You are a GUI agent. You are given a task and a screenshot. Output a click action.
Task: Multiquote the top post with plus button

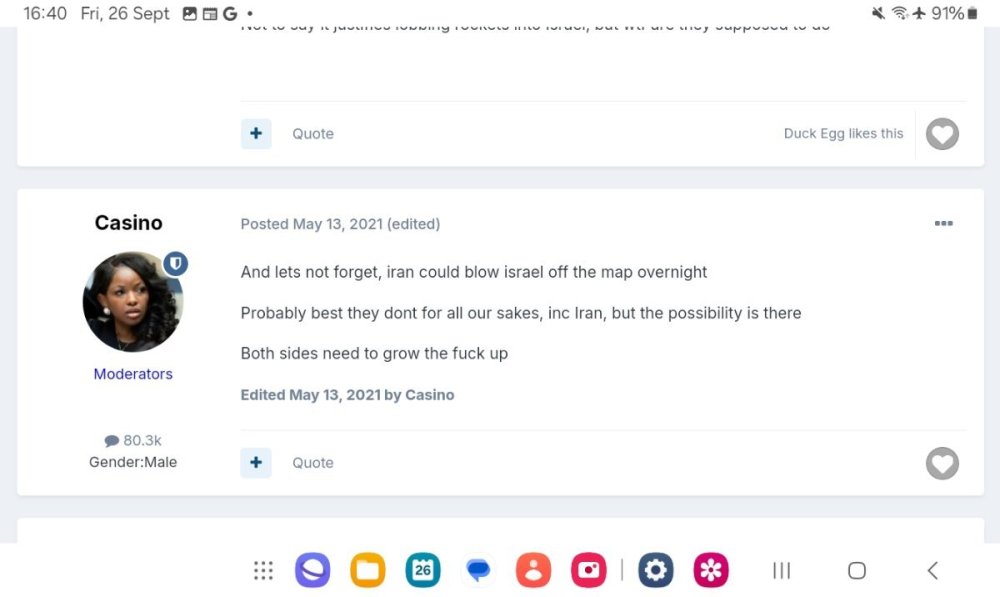(256, 133)
